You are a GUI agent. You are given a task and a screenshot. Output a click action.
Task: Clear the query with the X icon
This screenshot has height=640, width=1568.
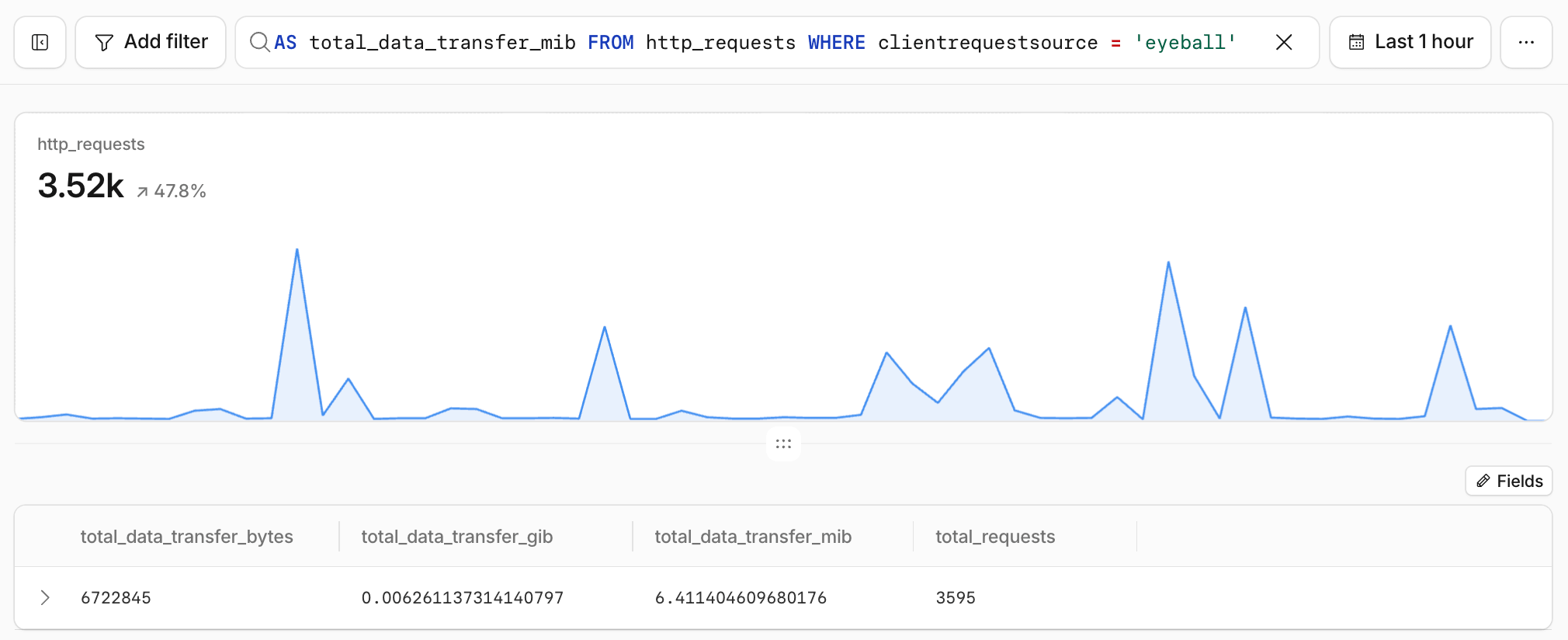(1284, 42)
